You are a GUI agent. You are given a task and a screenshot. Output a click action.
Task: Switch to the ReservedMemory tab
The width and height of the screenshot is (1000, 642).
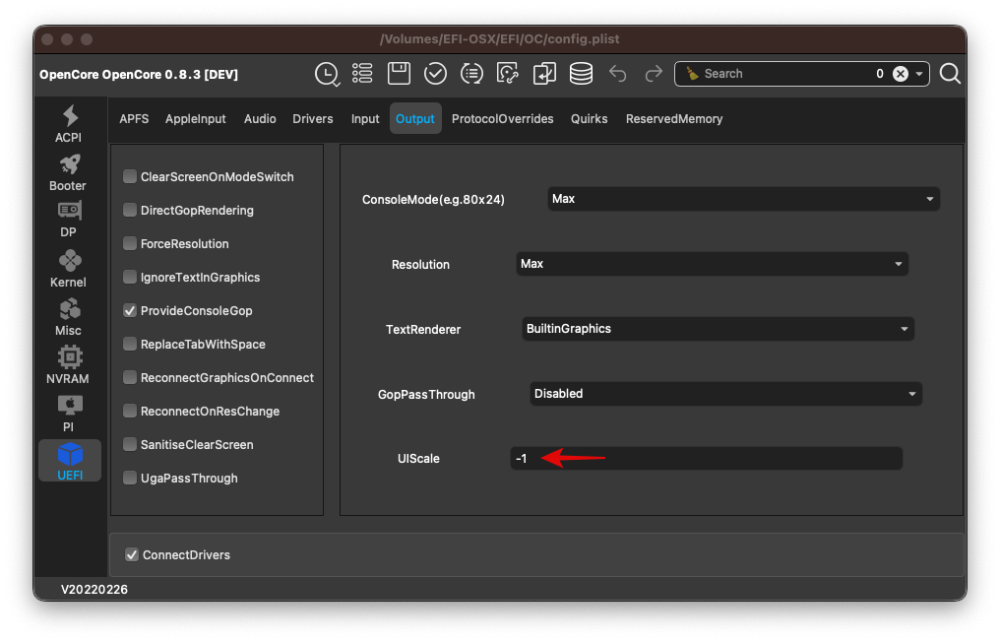click(x=674, y=119)
